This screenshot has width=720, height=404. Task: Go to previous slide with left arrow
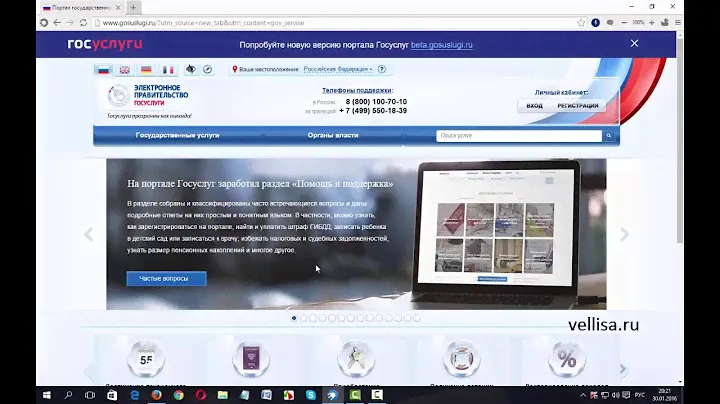[x=88, y=234]
